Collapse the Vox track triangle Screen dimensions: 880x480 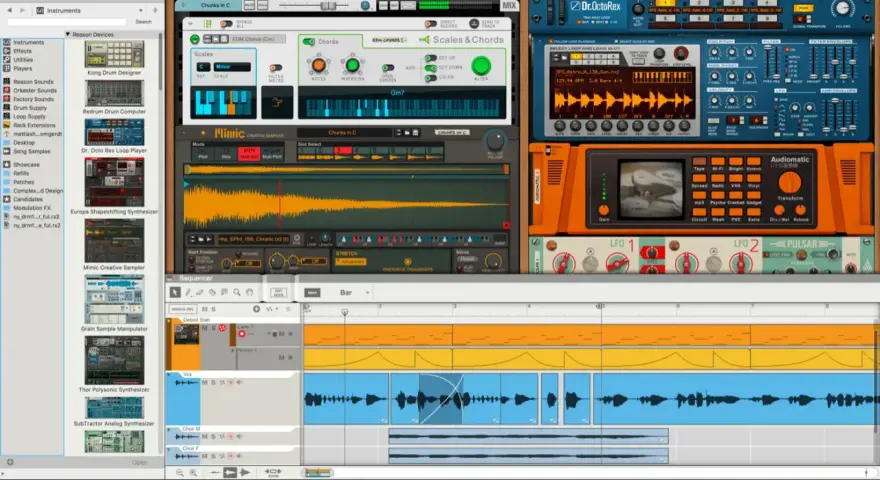pyautogui.click(x=169, y=374)
